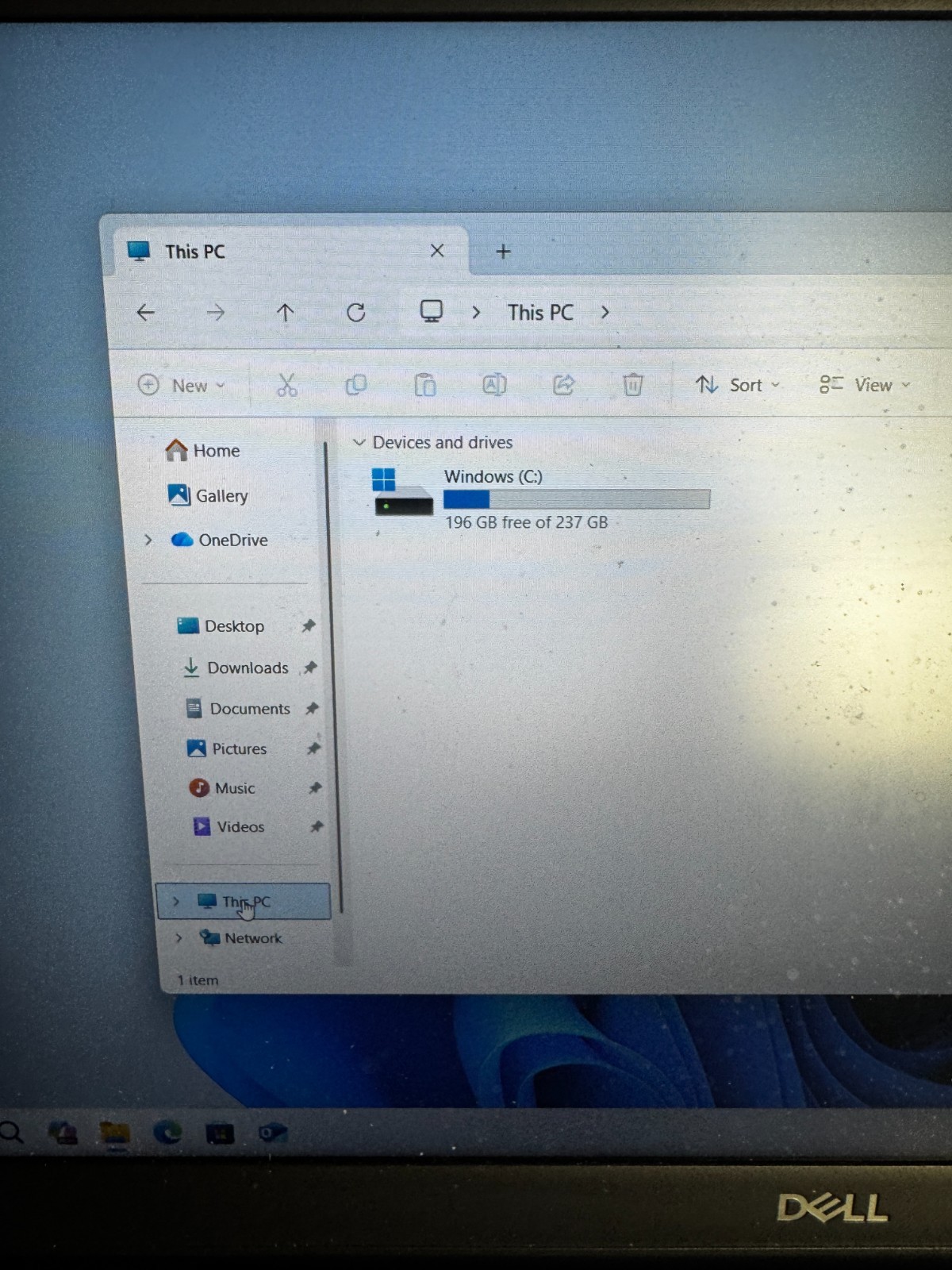This screenshot has width=952, height=1270.
Task: Open the pinned Music folder
Action: [222, 788]
